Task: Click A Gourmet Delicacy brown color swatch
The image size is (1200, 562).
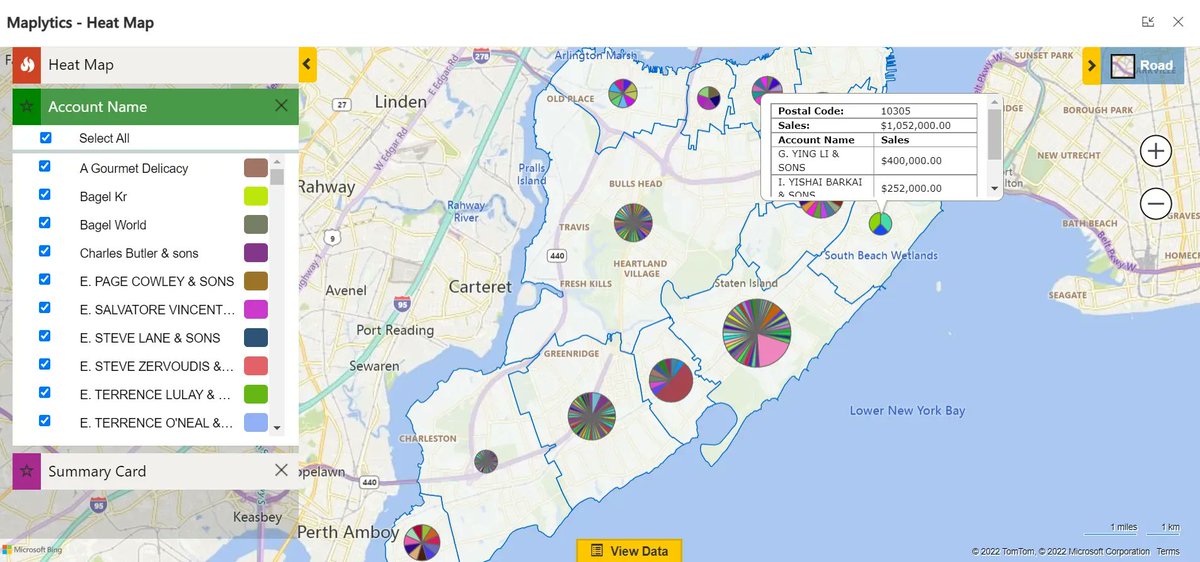Action: 256,168
